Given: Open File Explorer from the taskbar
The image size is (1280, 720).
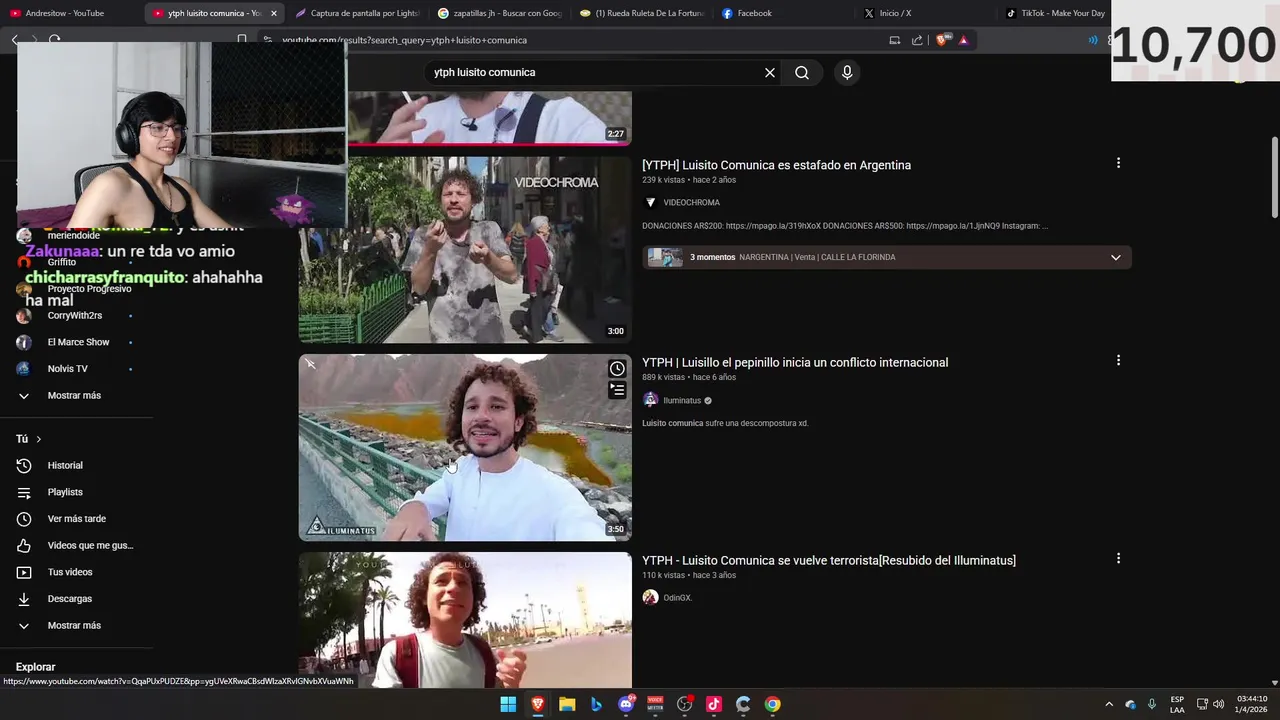Looking at the screenshot, I should pos(567,704).
